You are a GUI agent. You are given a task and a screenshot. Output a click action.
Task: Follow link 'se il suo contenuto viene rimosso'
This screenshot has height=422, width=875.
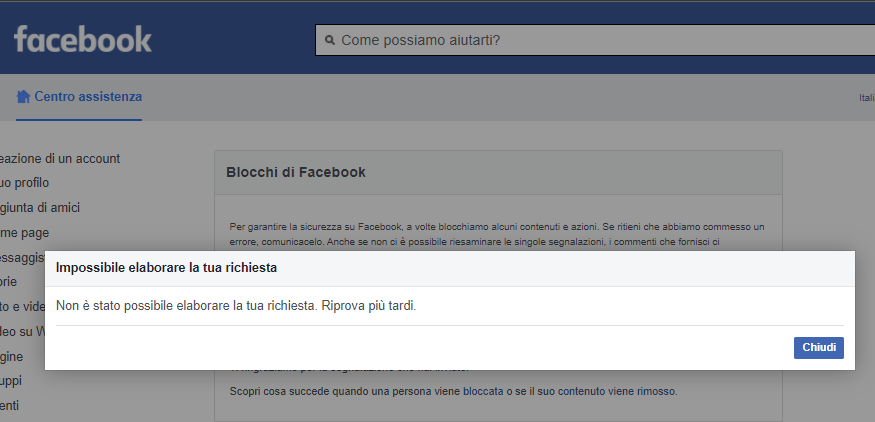click(x=592, y=390)
